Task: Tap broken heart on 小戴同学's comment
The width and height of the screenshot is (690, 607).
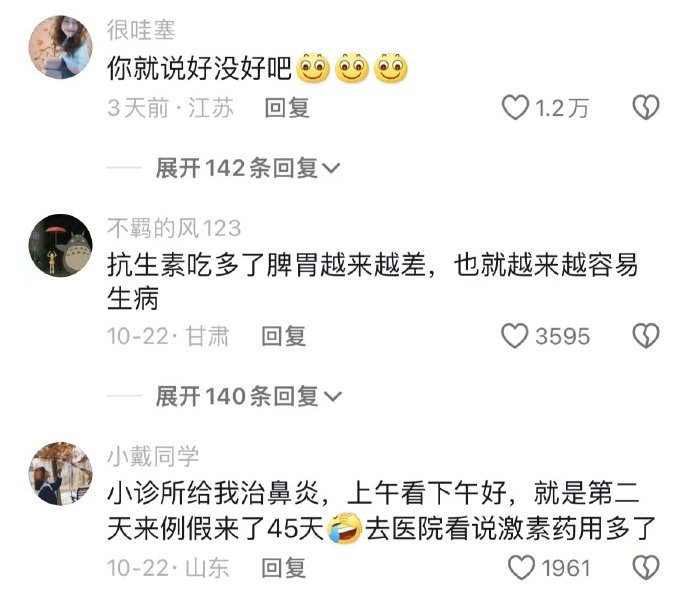Action: [x=646, y=568]
